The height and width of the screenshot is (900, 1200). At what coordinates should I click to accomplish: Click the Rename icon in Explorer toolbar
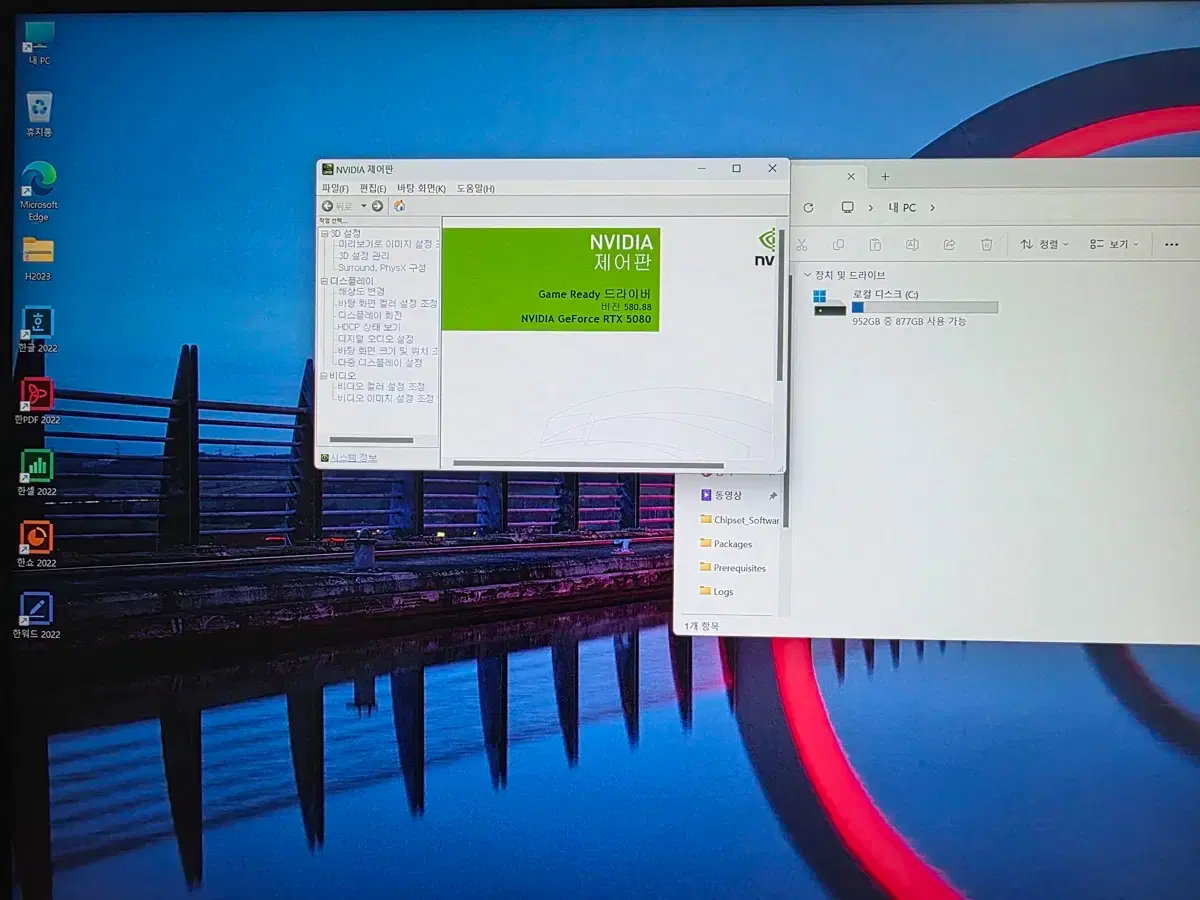click(912, 244)
